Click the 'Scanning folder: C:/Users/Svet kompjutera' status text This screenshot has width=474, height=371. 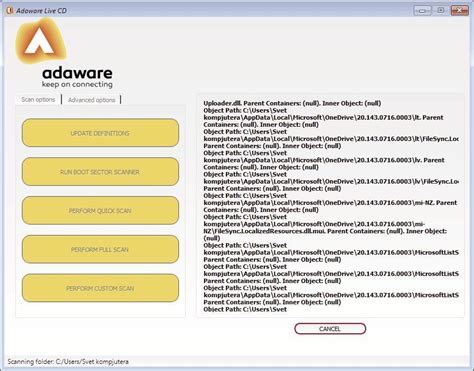[68, 362]
